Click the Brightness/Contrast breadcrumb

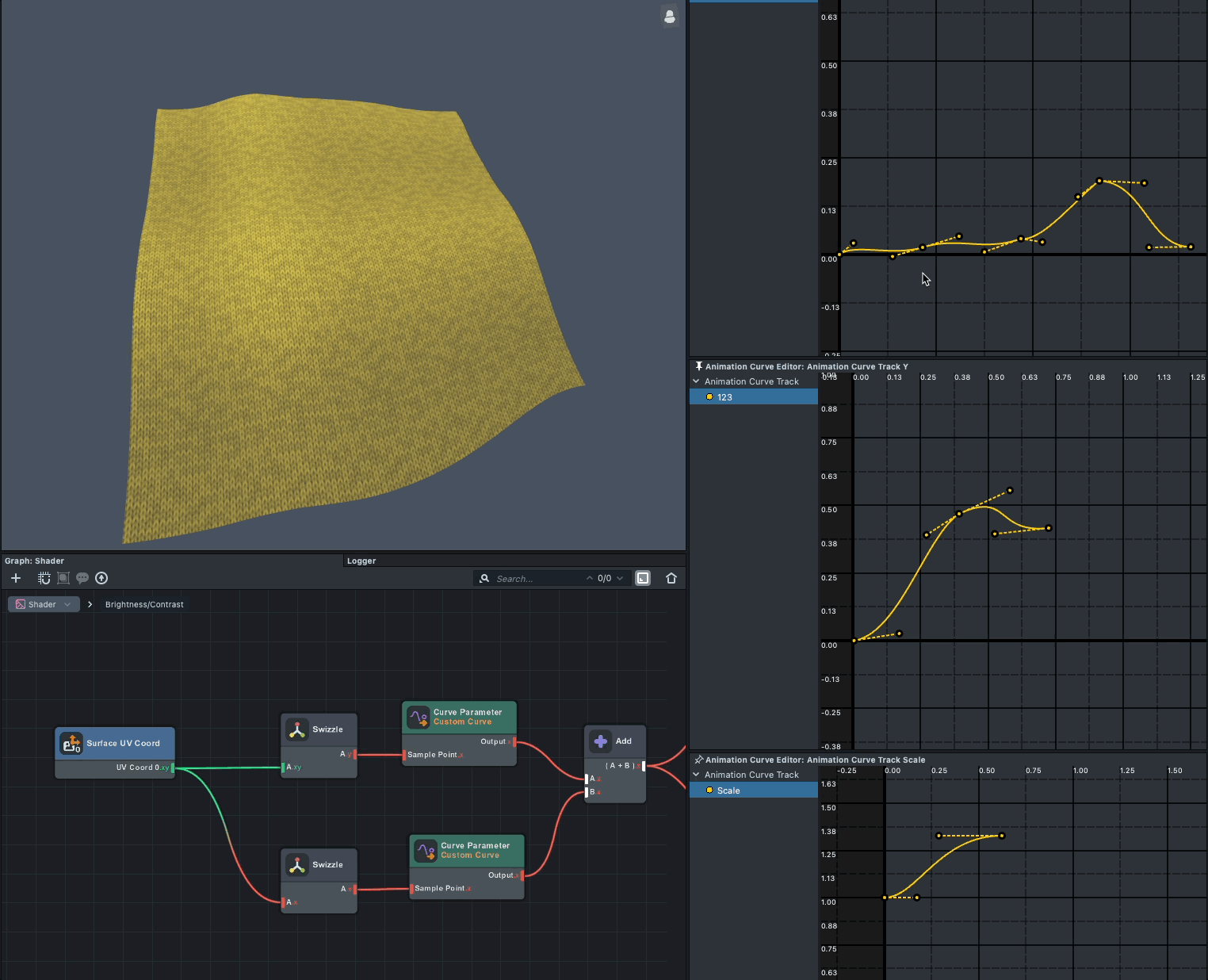[x=144, y=604]
